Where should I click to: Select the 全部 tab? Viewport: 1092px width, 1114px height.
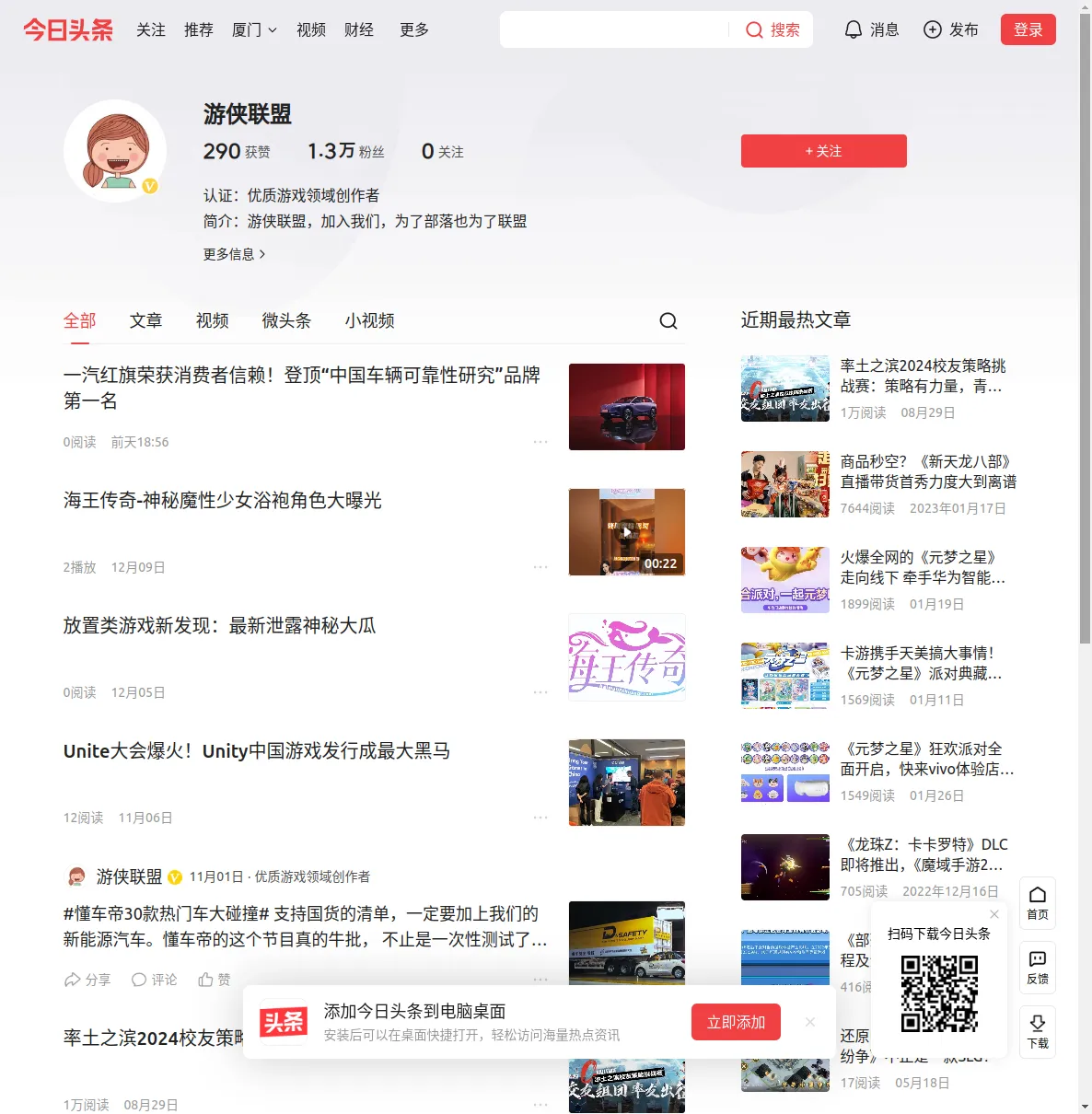pyautogui.click(x=80, y=320)
